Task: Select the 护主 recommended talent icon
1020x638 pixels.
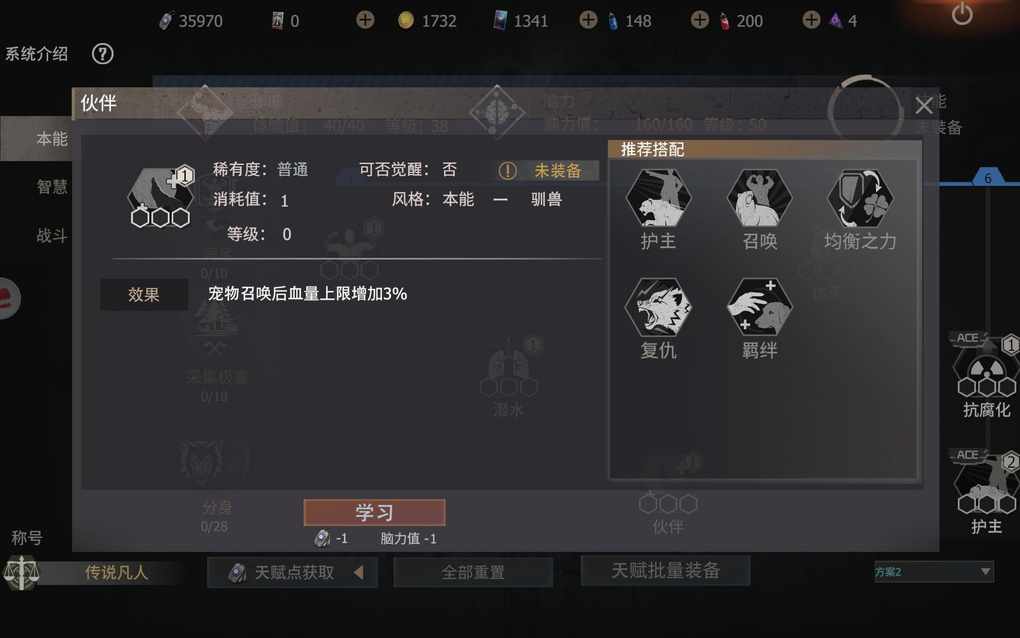Action: [x=658, y=198]
